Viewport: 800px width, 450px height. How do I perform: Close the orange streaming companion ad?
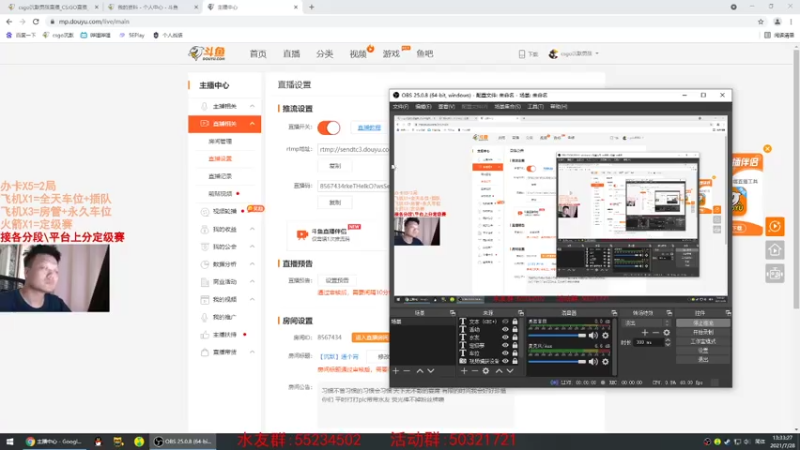pos(767,149)
